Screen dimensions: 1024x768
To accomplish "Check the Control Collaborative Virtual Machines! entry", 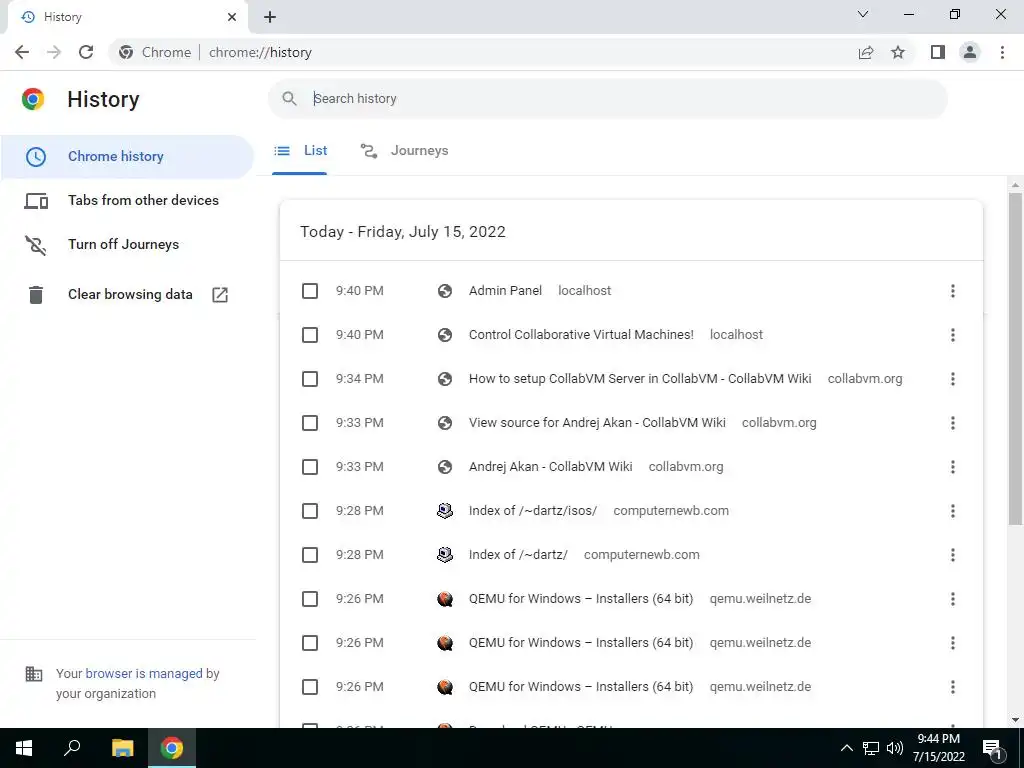I will (310, 335).
